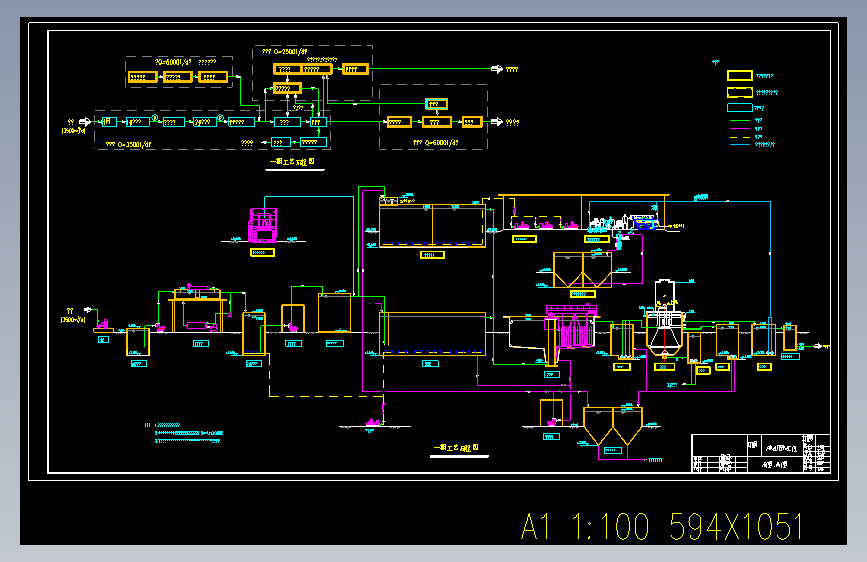This screenshot has height=562, width=867.
Task: Select the green line legend sample
Action: coord(740,120)
